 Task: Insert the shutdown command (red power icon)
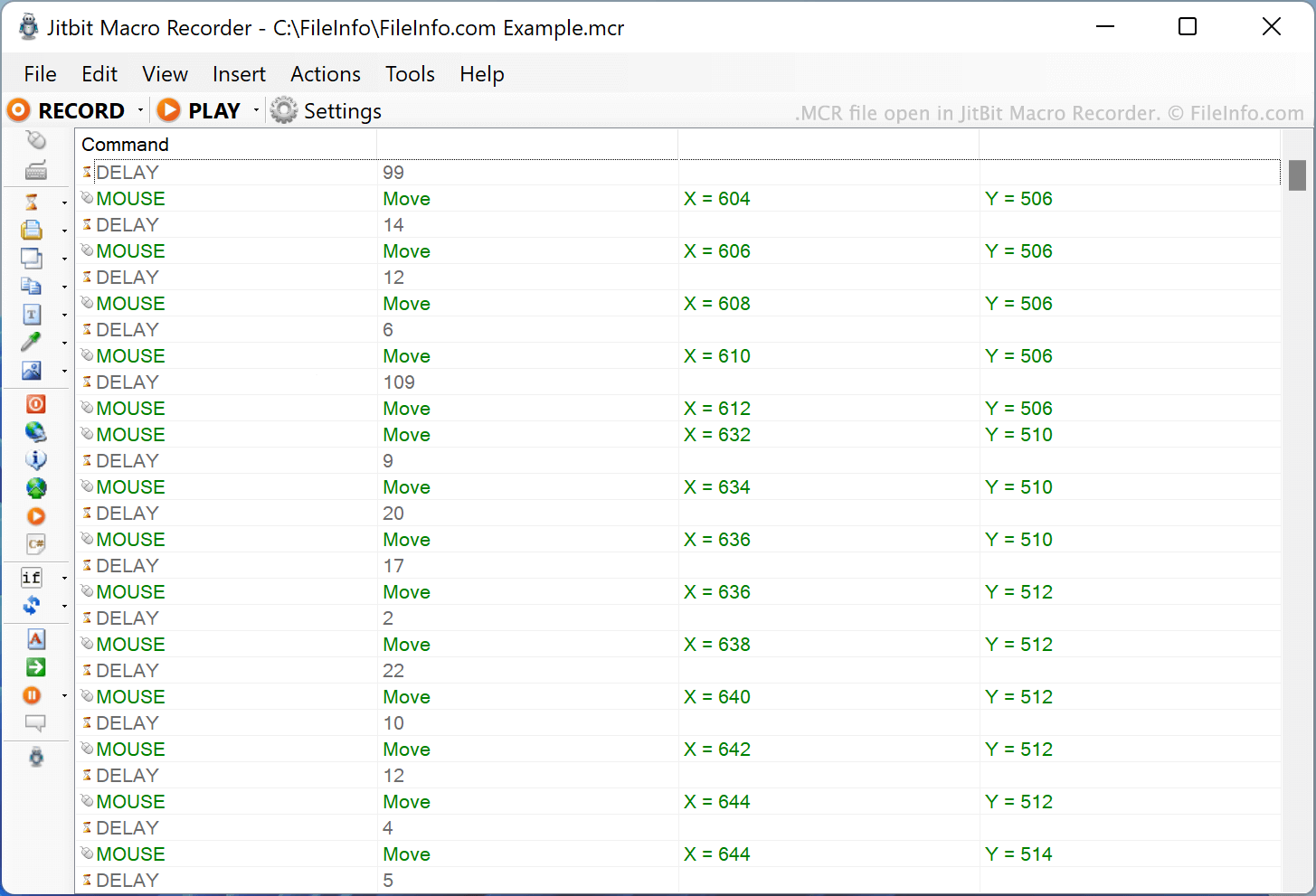(x=36, y=404)
